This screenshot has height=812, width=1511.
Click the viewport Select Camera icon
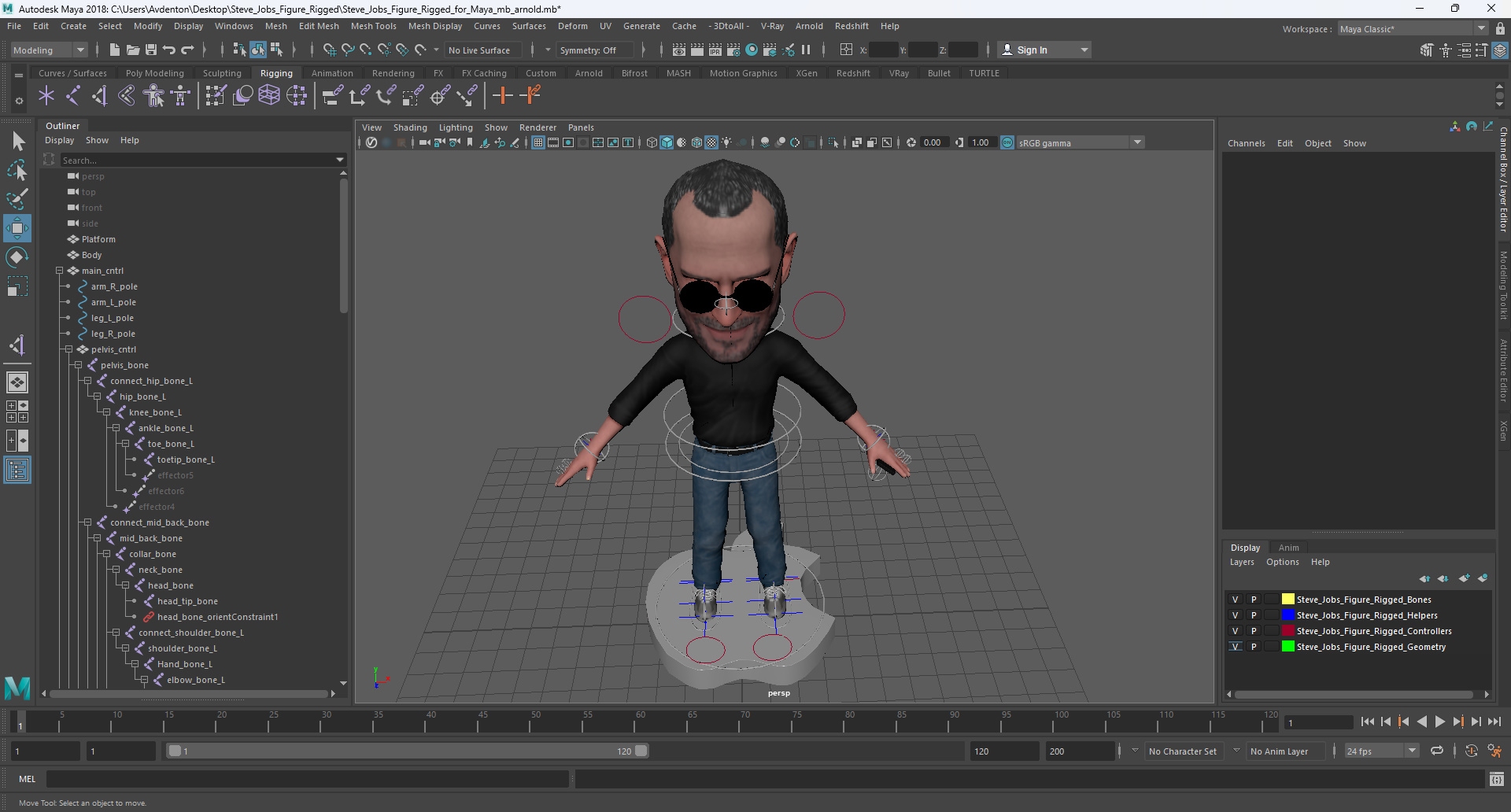click(425, 142)
